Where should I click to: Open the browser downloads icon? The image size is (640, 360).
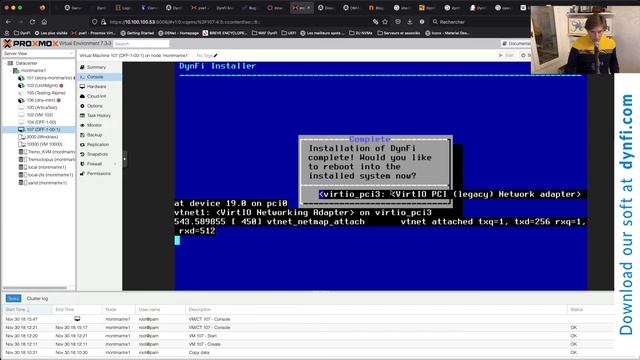[410, 22]
